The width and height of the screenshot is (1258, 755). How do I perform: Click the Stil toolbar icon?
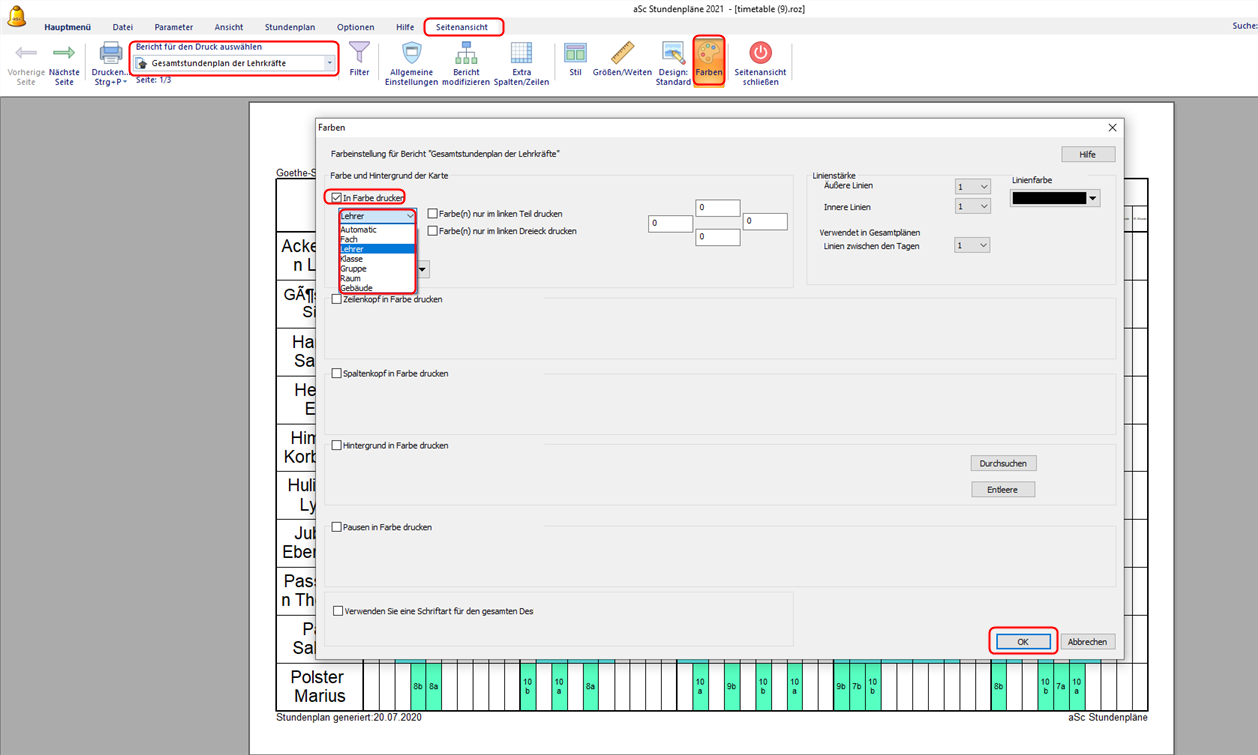[575, 53]
